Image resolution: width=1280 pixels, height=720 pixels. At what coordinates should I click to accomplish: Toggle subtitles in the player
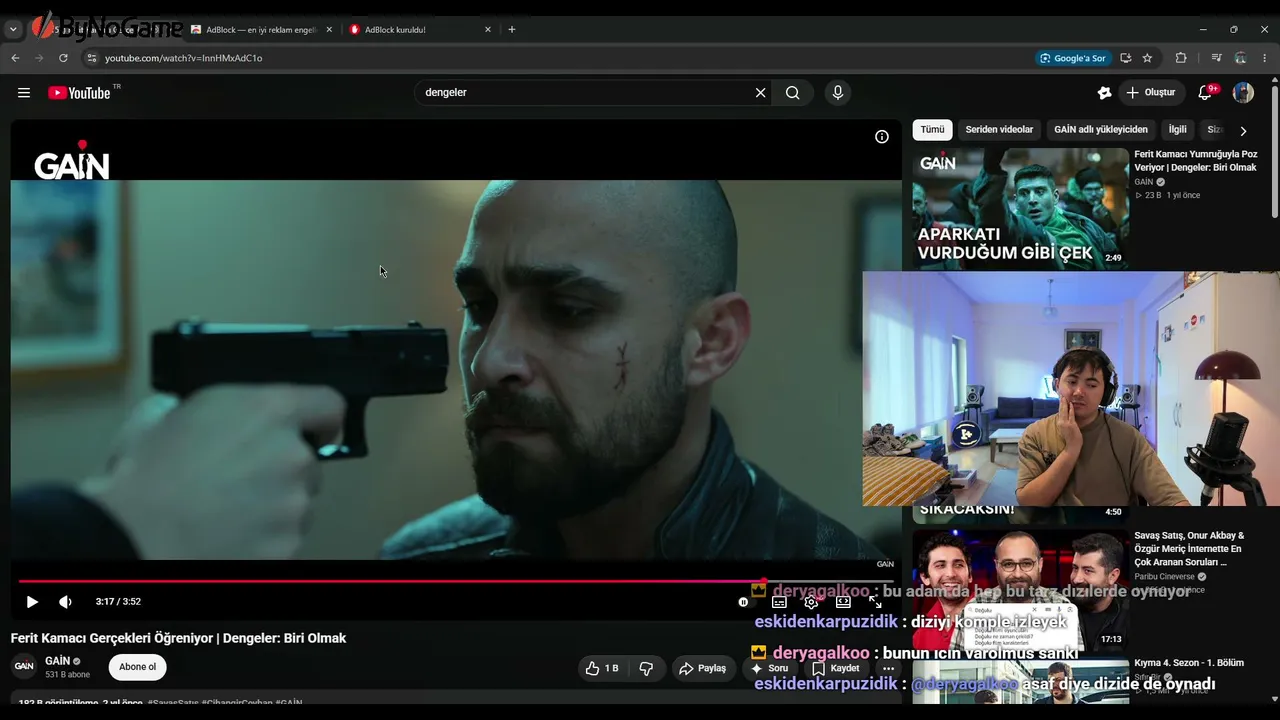click(779, 602)
